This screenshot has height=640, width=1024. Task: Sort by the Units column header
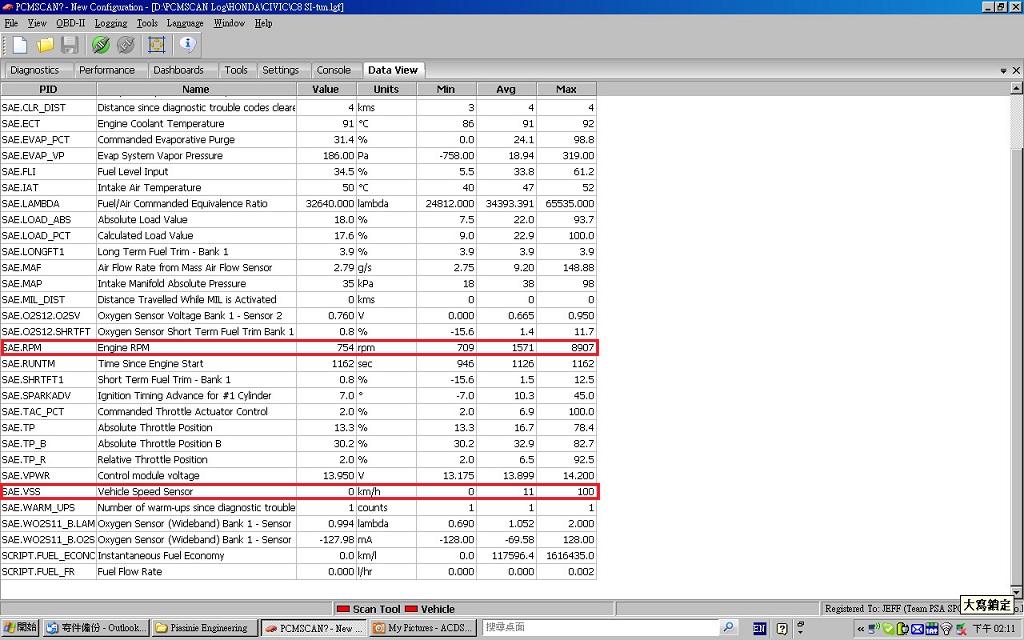pyautogui.click(x=386, y=89)
